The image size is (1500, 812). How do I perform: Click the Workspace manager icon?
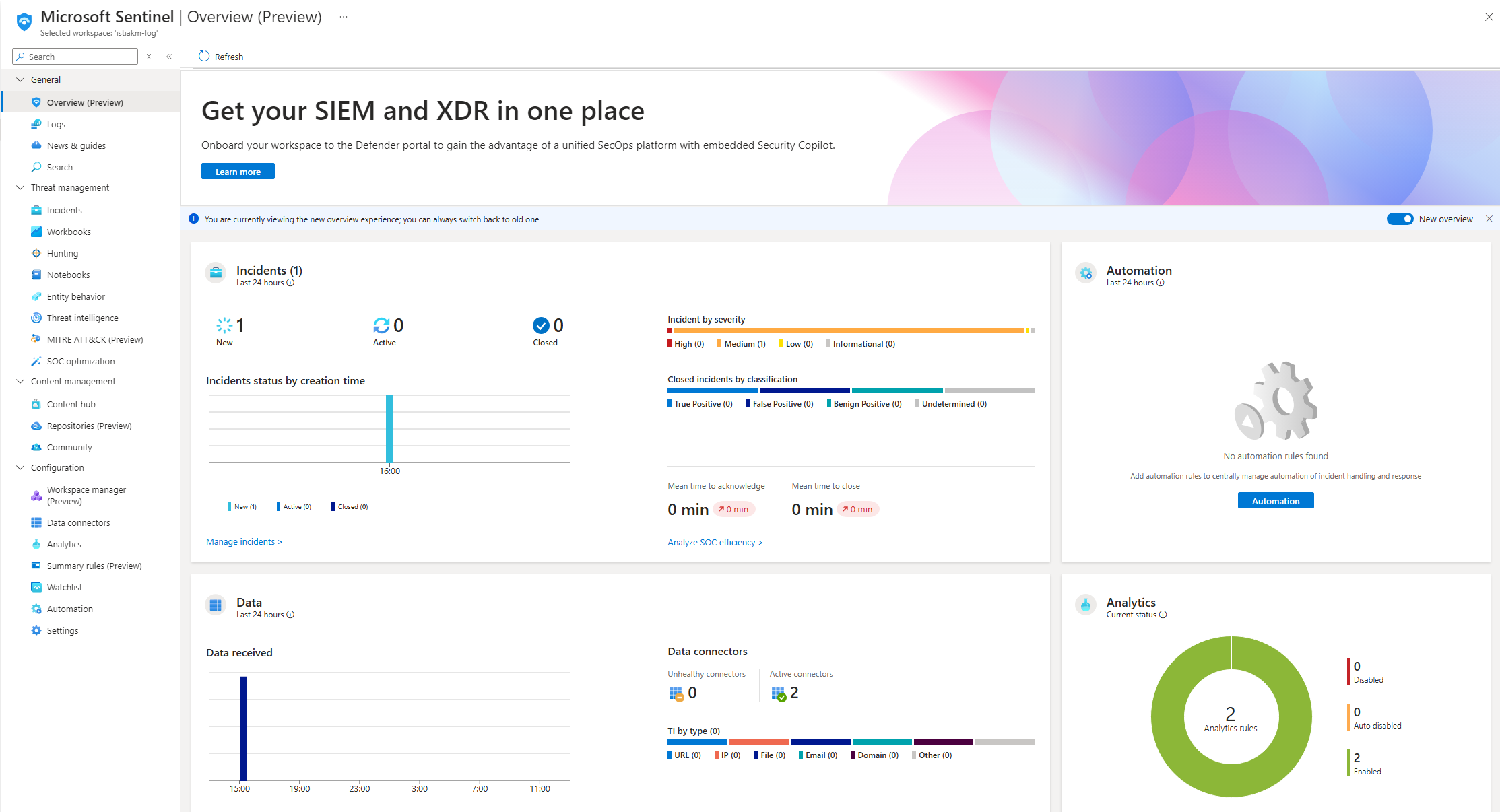tap(36, 496)
